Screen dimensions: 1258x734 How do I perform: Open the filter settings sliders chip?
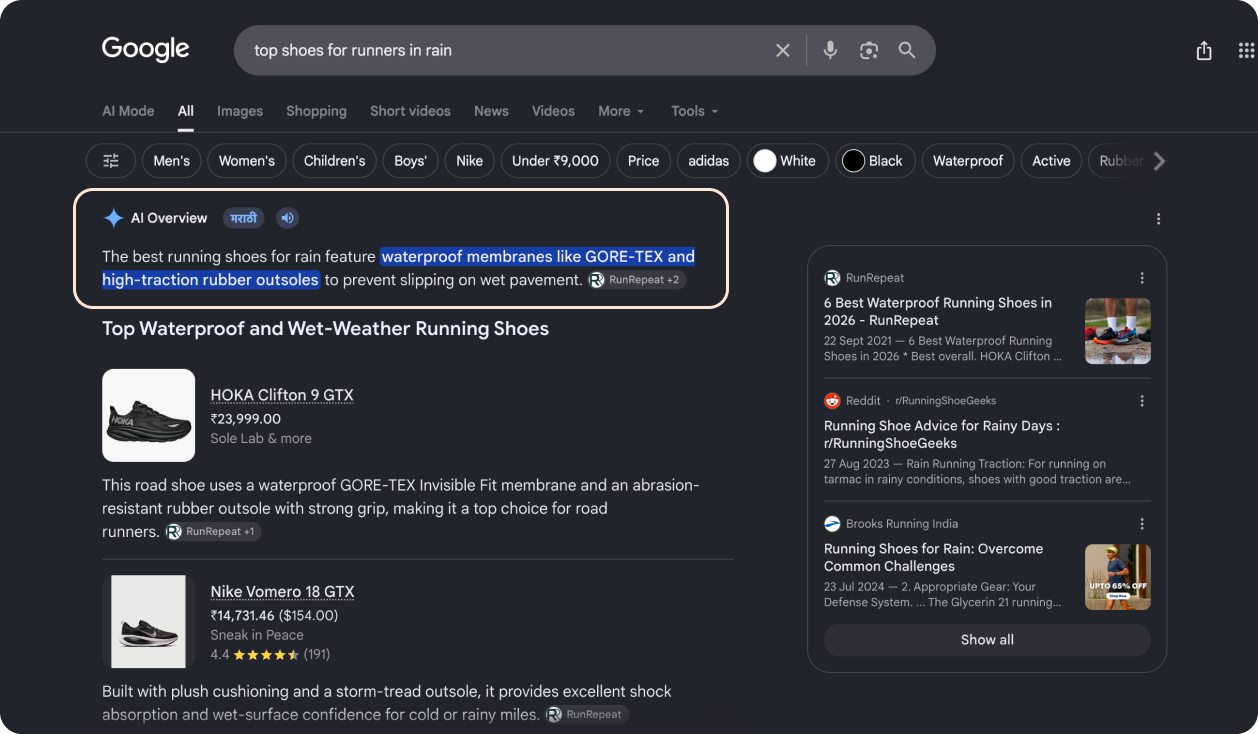coord(111,161)
